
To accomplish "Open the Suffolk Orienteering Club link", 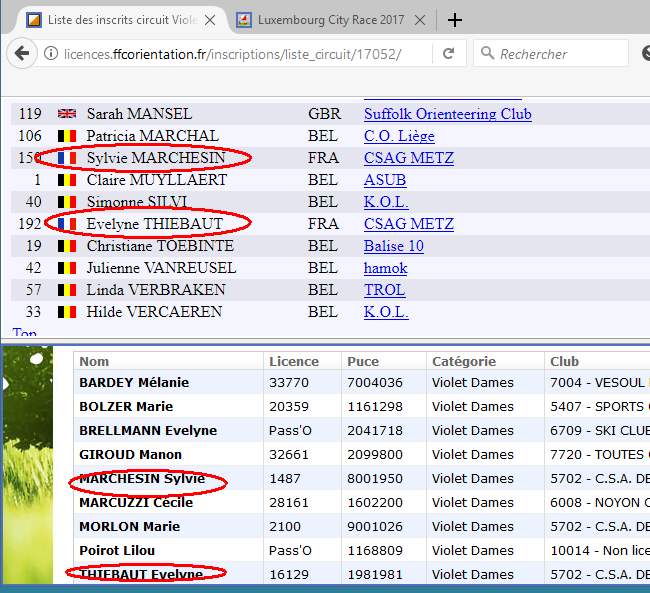I will point(448,114).
